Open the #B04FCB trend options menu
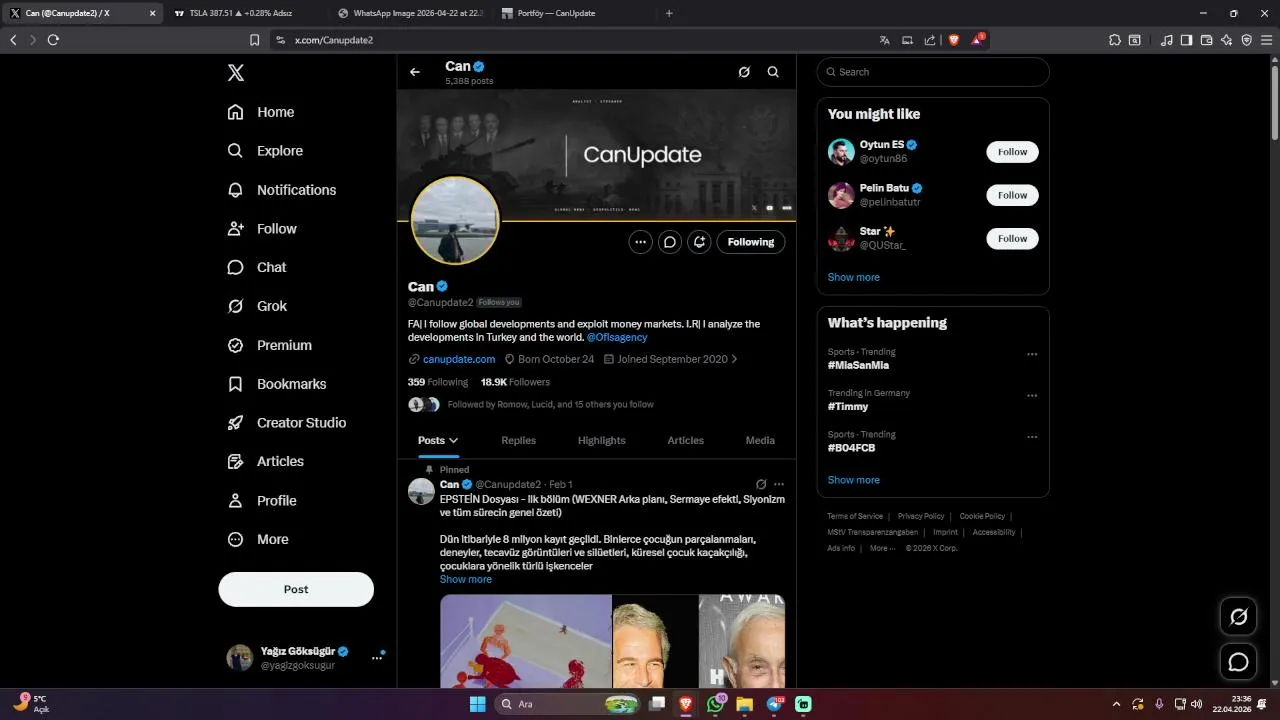1280x720 pixels. point(1032,437)
